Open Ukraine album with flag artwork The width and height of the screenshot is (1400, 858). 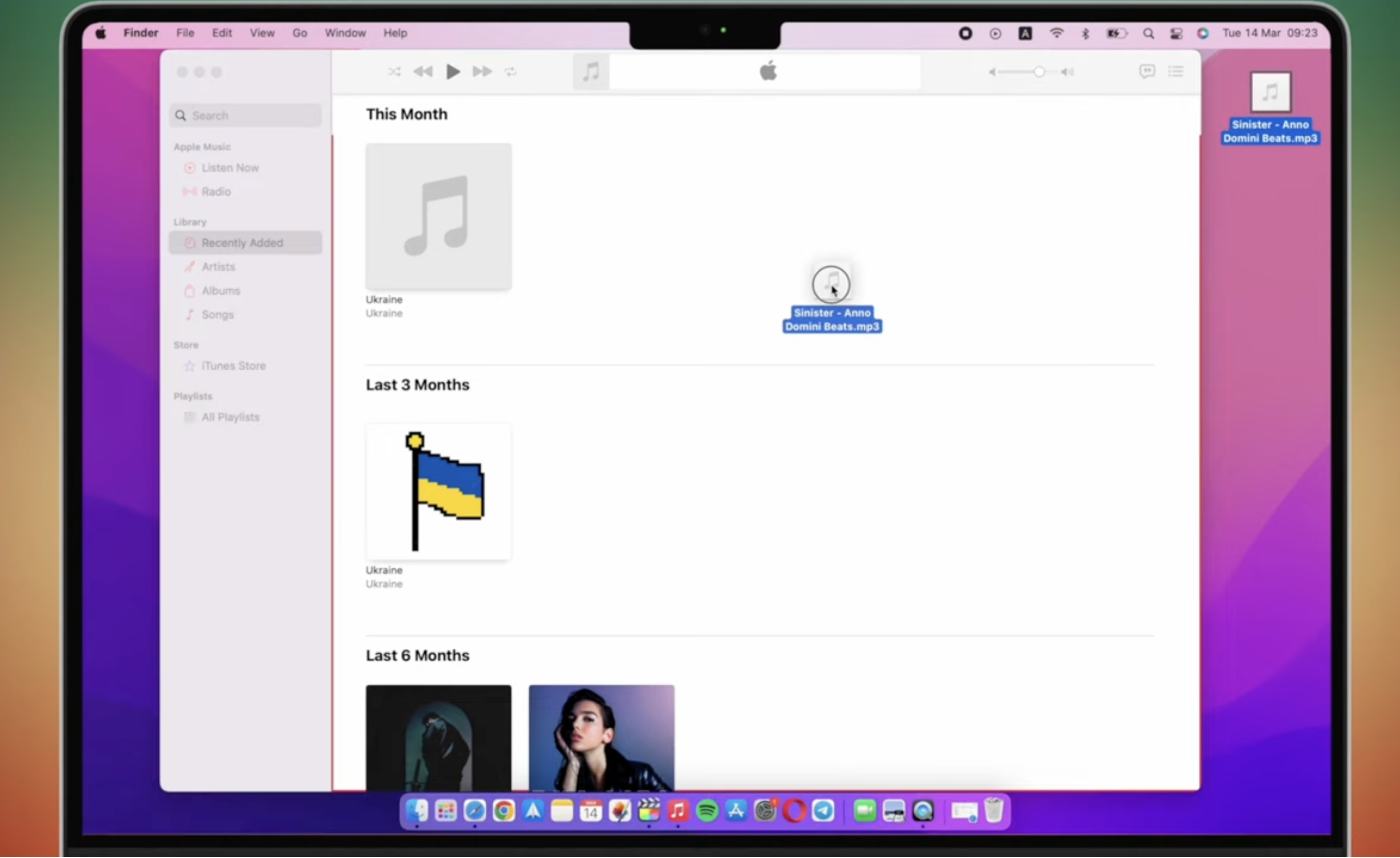(438, 491)
